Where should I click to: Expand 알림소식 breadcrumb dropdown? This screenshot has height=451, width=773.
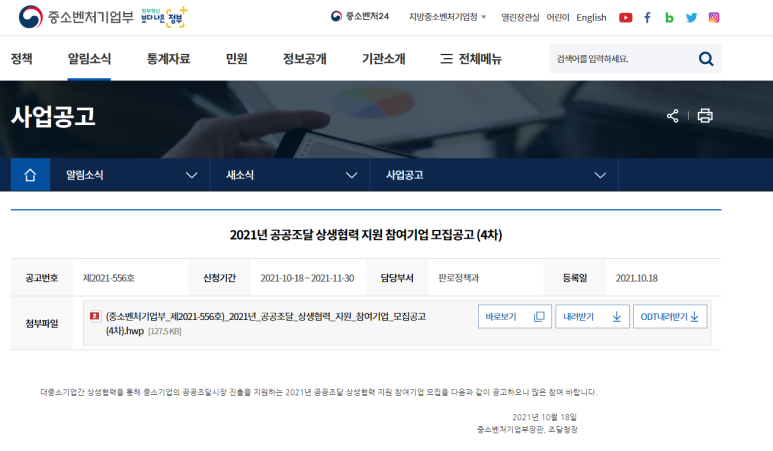click(x=130, y=175)
